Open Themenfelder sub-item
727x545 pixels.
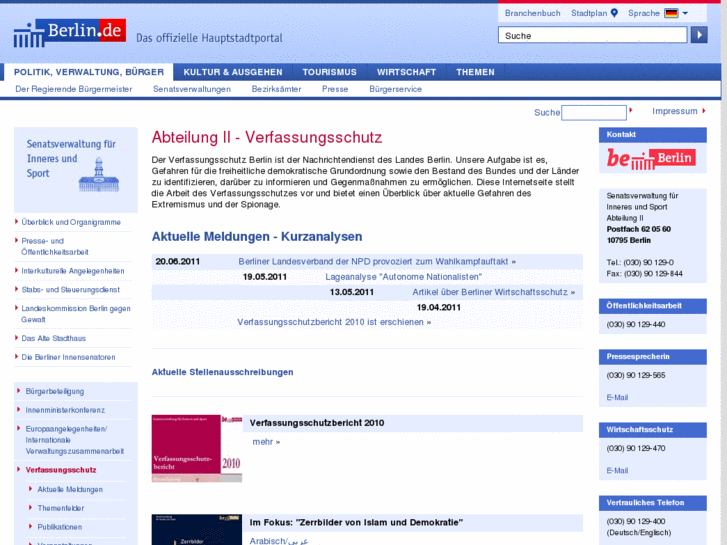[x=61, y=508]
